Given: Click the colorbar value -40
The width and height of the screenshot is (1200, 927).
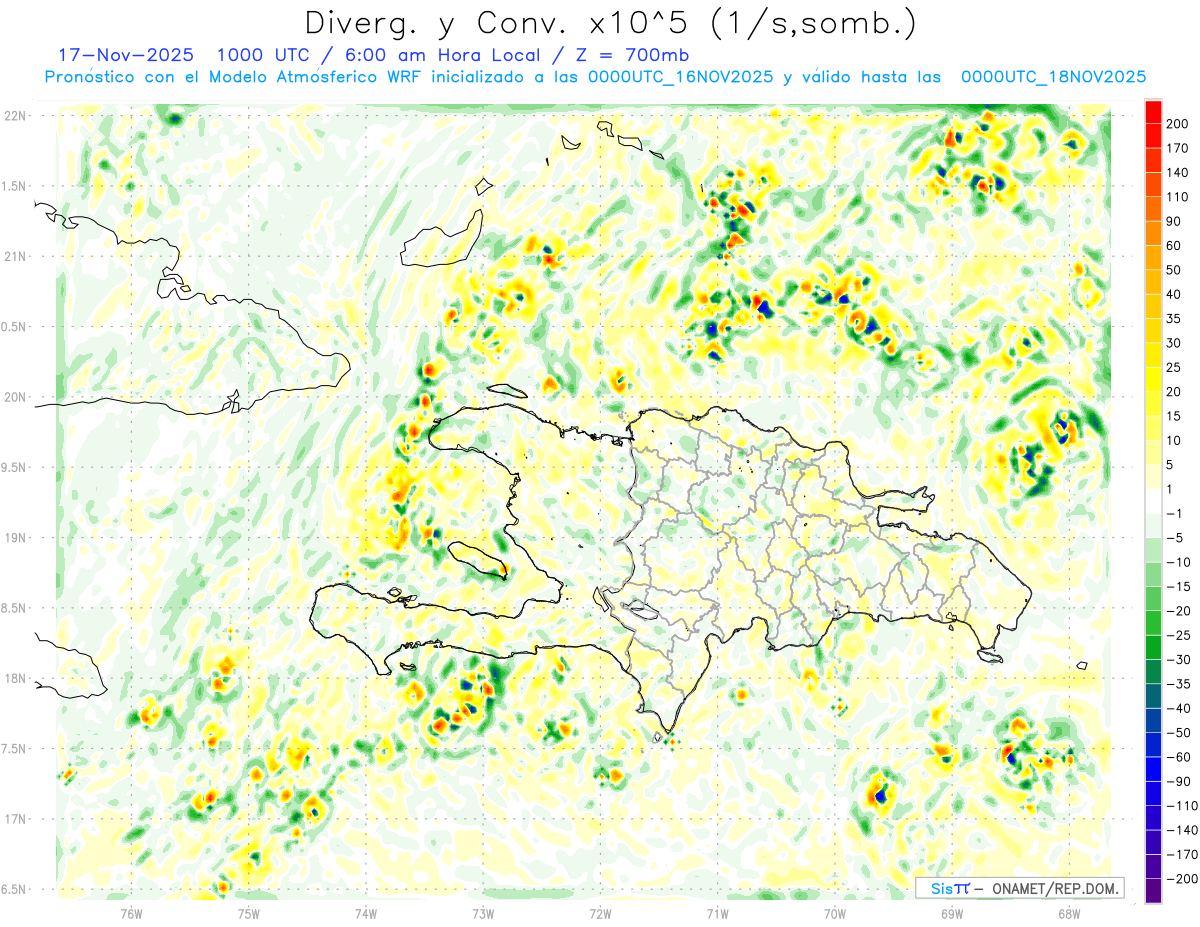Looking at the screenshot, I should [1179, 709].
